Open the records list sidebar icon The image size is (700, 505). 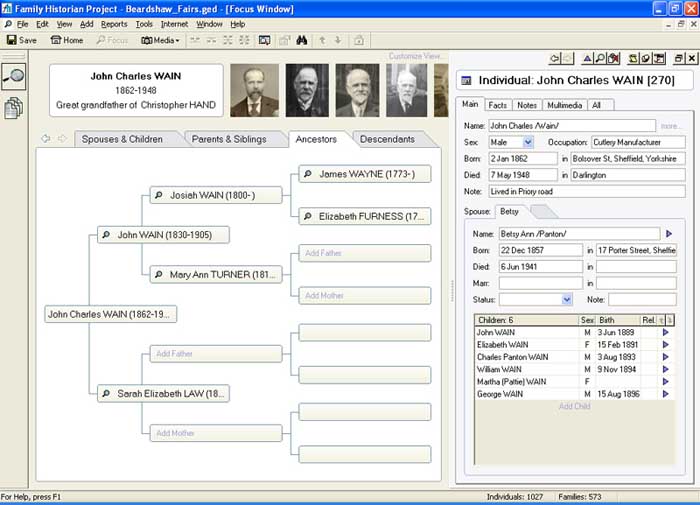(x=14, y=109)
